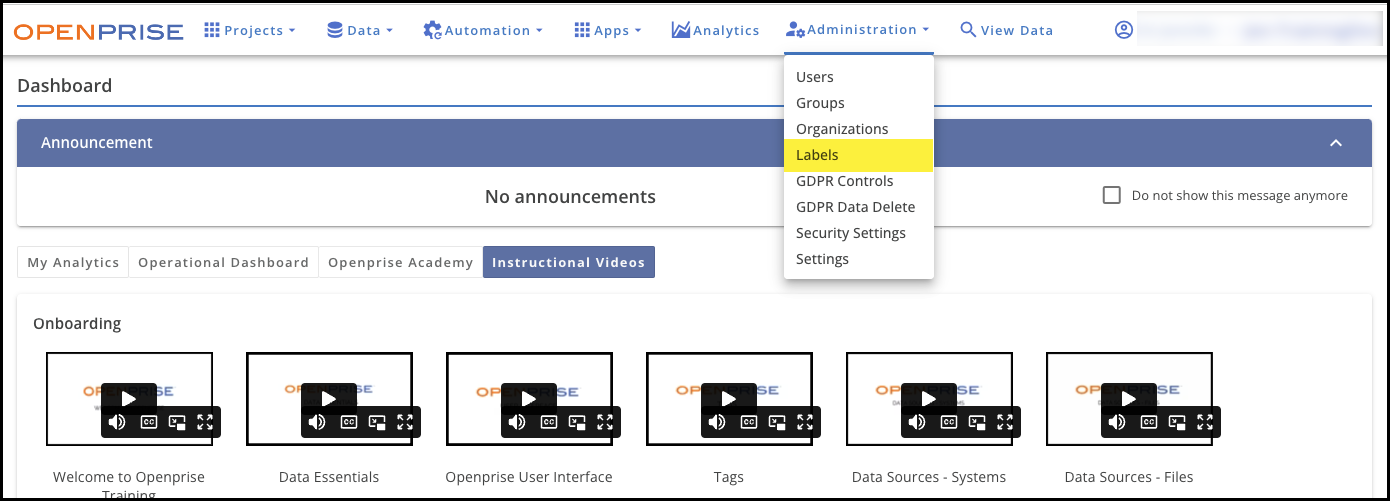The width and height of the screenshot is (1390, 501).
Task: Play the Welcome to Openprise Training video
Action: pyautogui.click(x=129, y=398)
